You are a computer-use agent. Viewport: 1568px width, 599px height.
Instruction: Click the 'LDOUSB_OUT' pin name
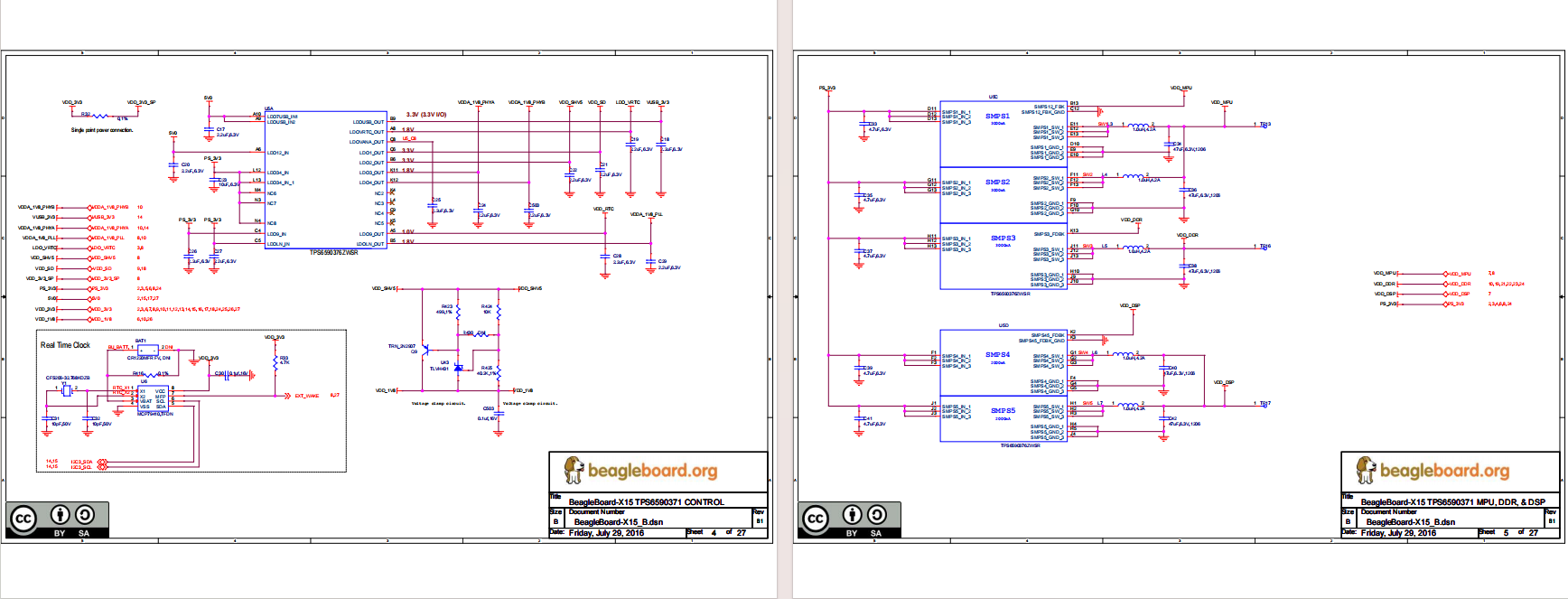coord(369,122)
